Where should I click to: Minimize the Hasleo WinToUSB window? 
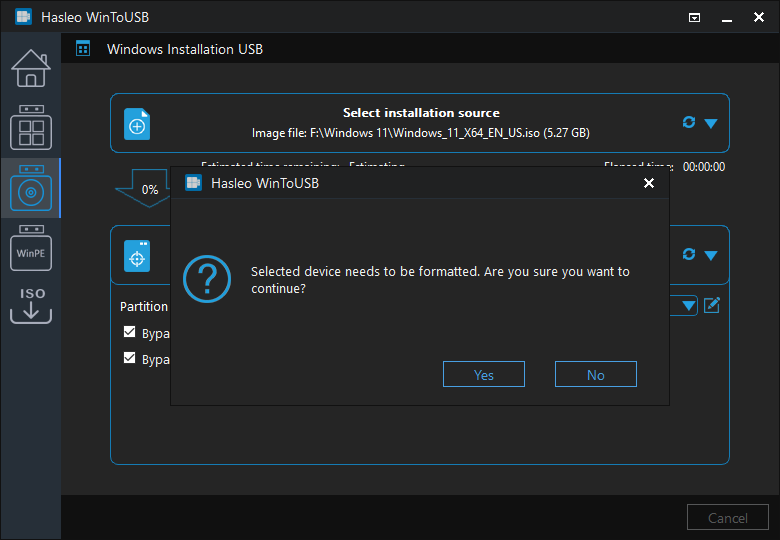(727, 18)
